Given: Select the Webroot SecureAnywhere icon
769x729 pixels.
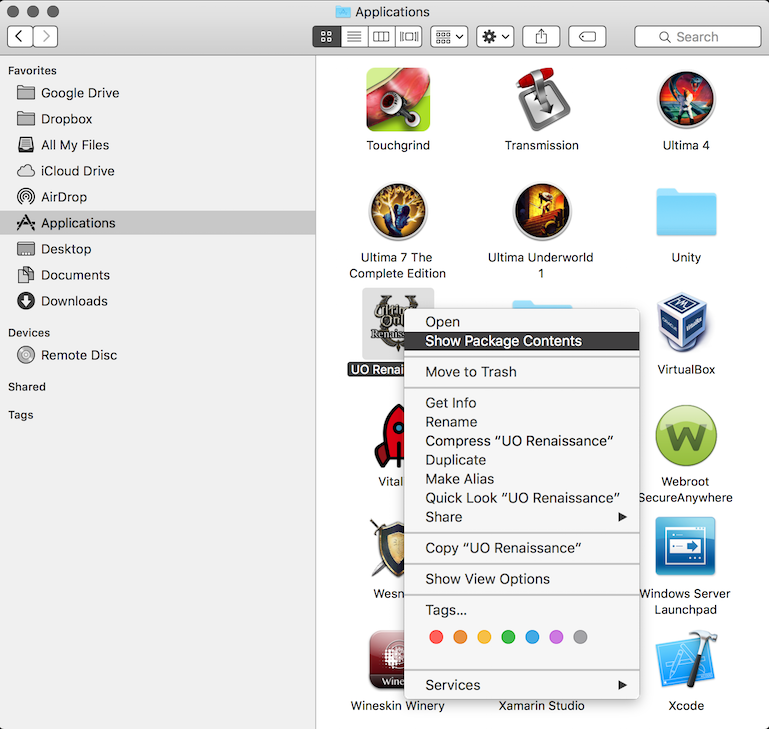Looking at the screenshot, I should [x=686, y=435].
